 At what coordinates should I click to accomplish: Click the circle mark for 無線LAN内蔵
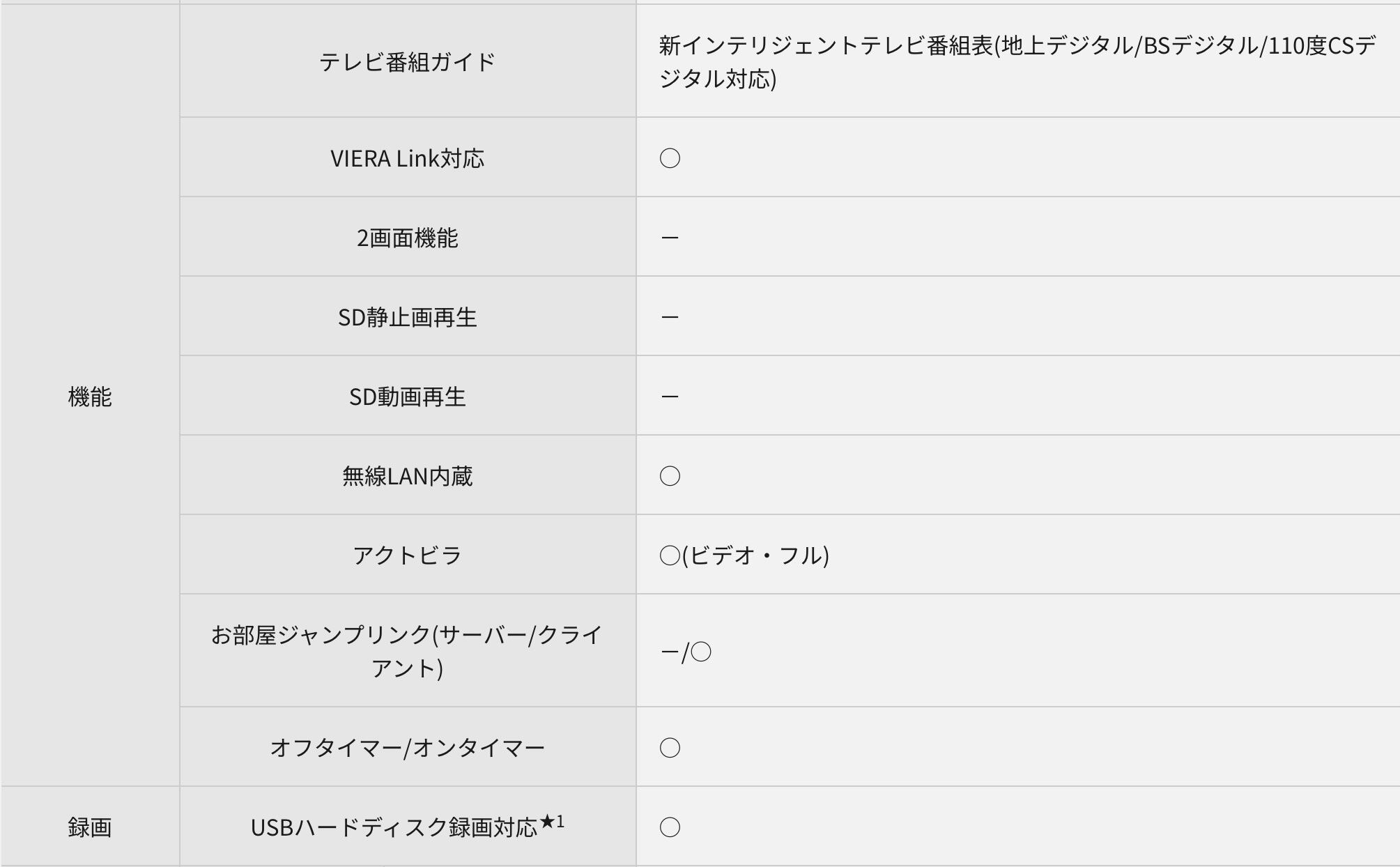pos(670,476)
